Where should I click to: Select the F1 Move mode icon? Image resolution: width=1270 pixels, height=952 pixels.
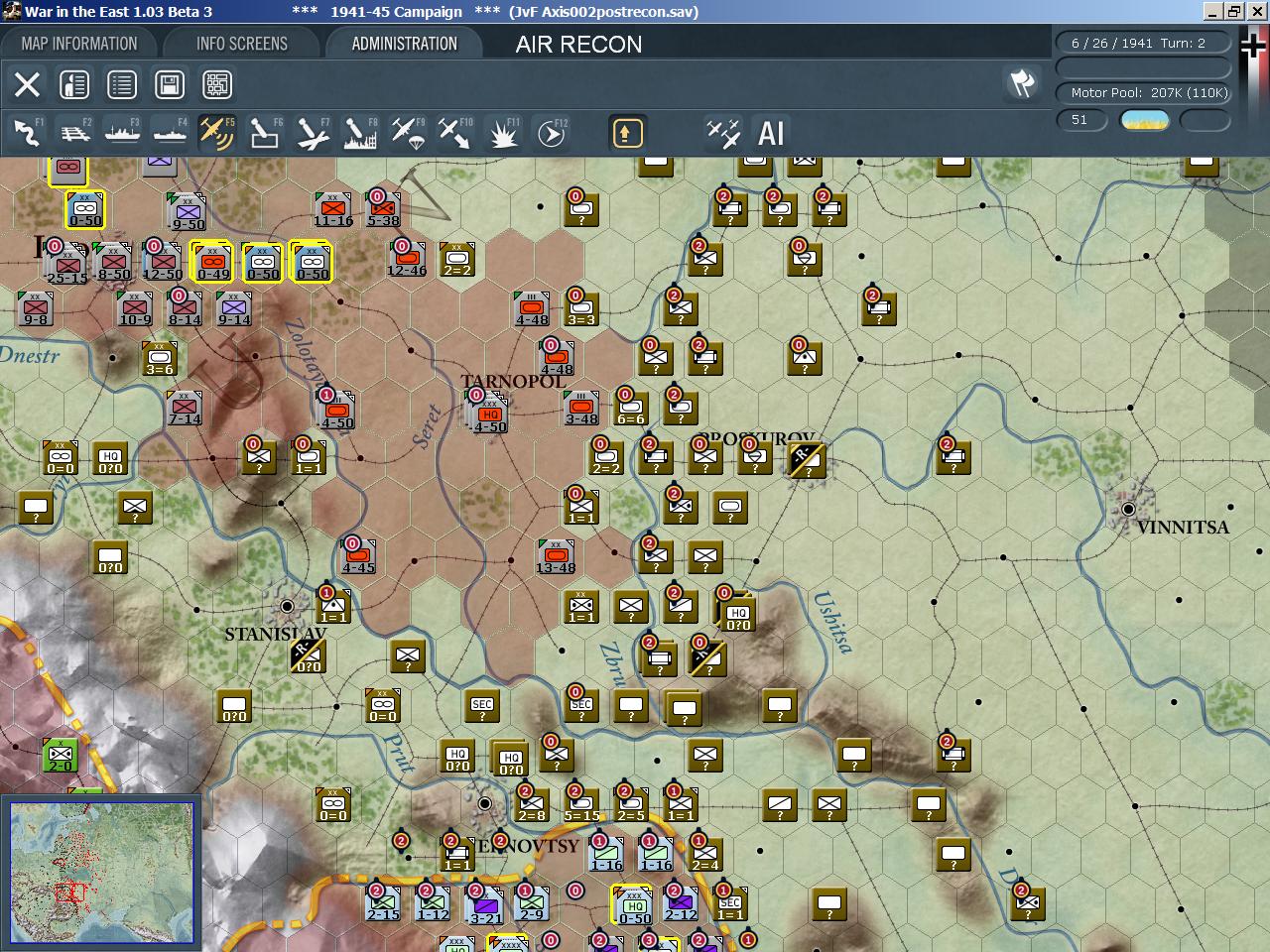[27, 132]
